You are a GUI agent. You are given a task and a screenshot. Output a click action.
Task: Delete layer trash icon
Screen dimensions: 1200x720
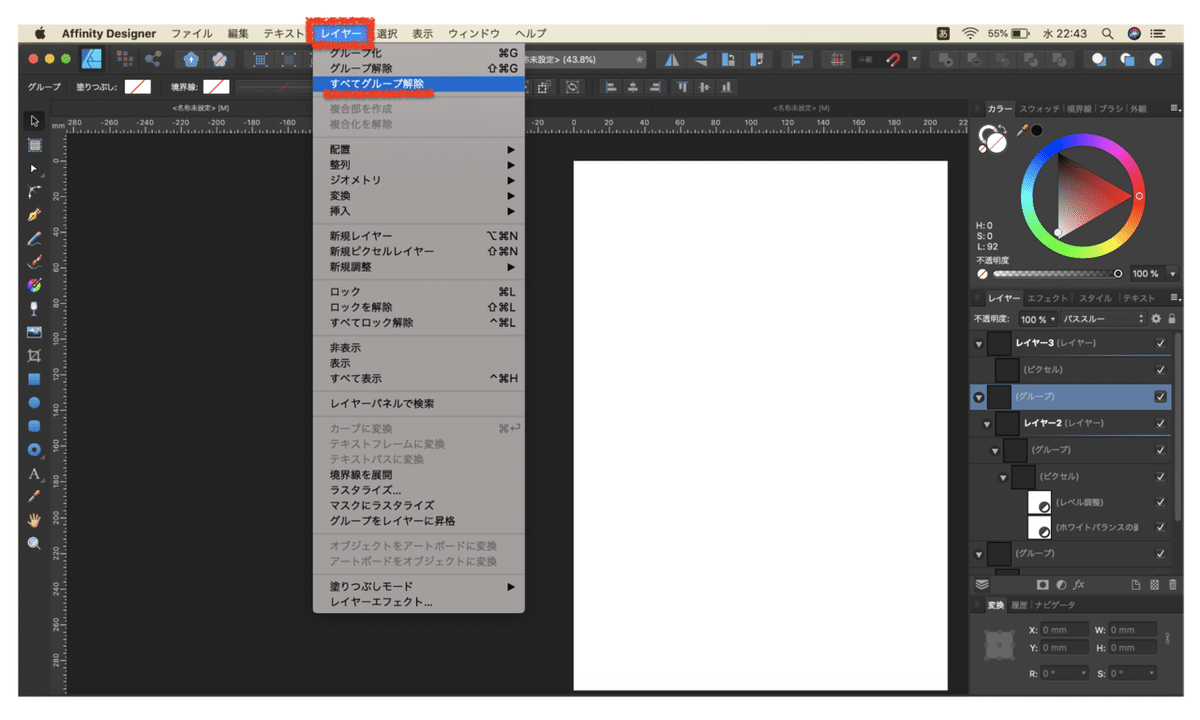(1172, 585)
